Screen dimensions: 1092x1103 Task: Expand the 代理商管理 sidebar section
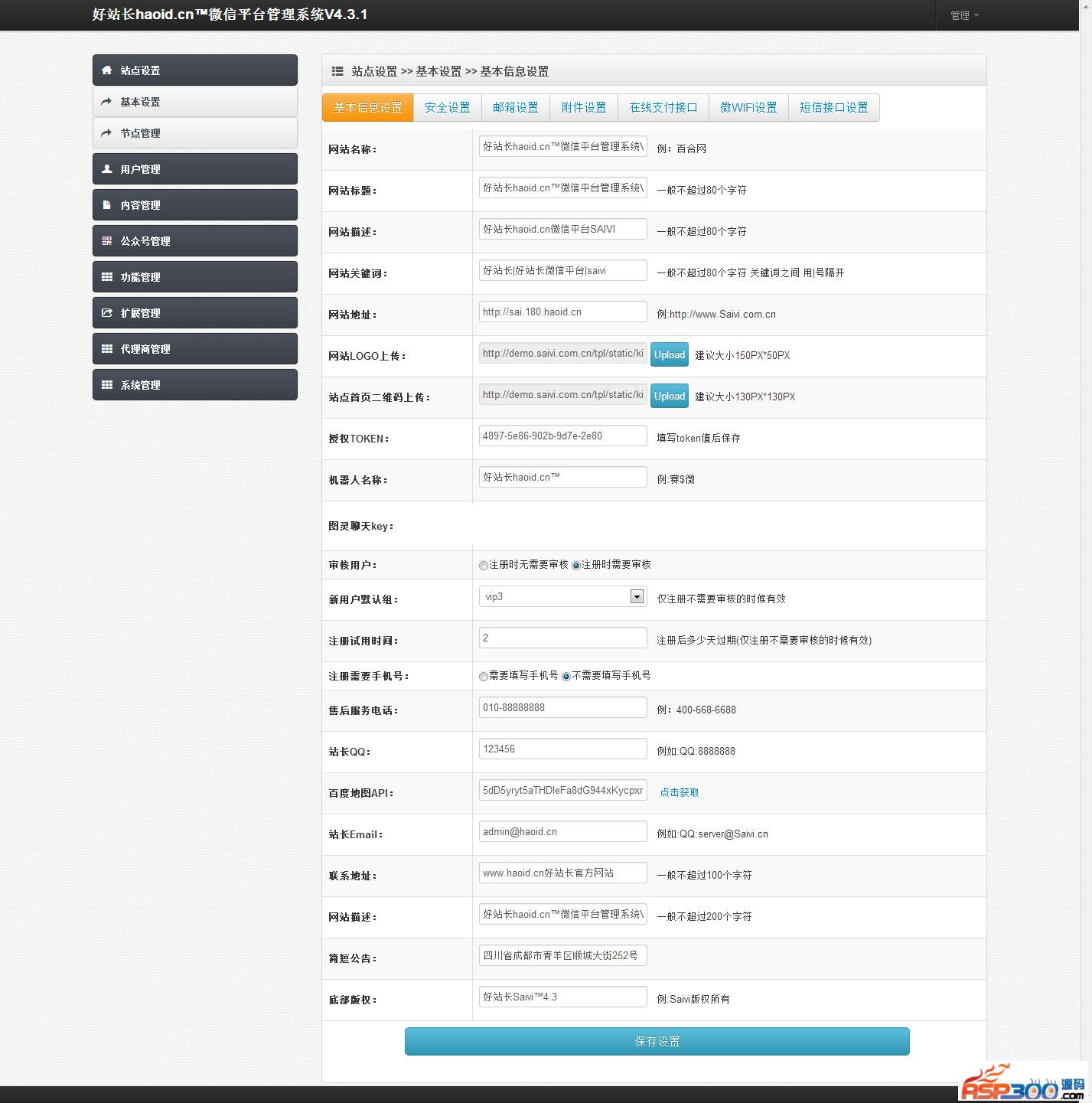195,349
